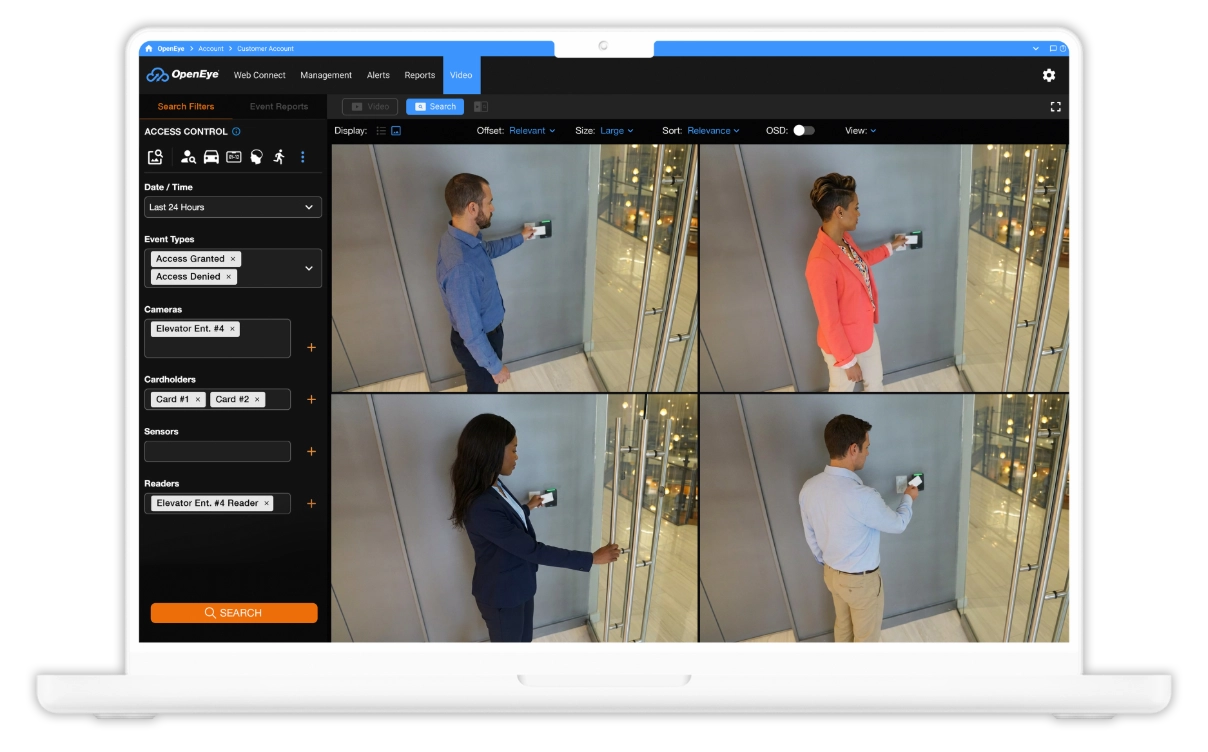This screenshot has height=752, width=1208.
Task: Click inside the Cameras field
Action: 217,338
